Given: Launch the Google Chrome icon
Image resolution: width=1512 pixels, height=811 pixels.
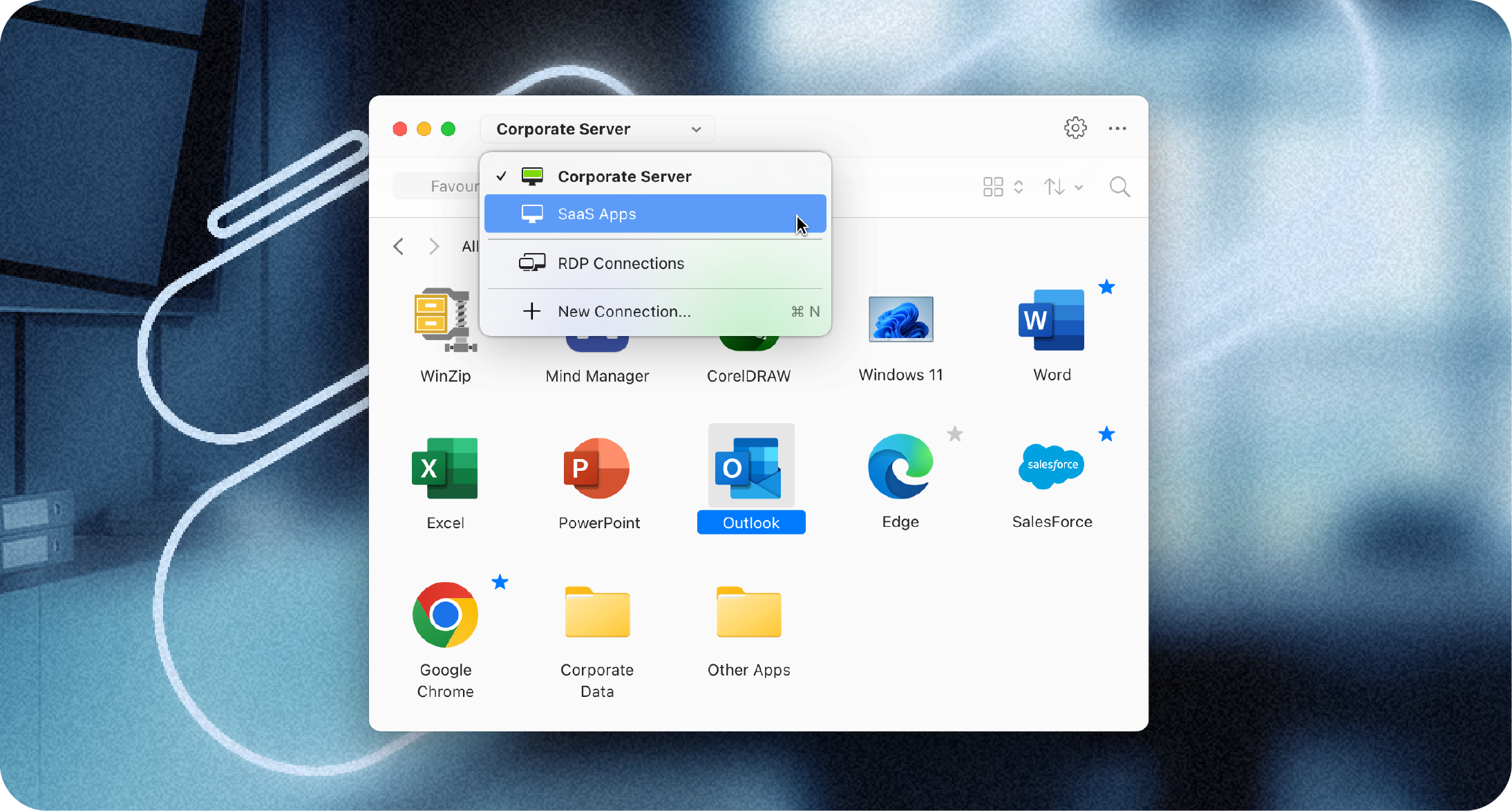Looking at the screenshot, I should 445,615.
